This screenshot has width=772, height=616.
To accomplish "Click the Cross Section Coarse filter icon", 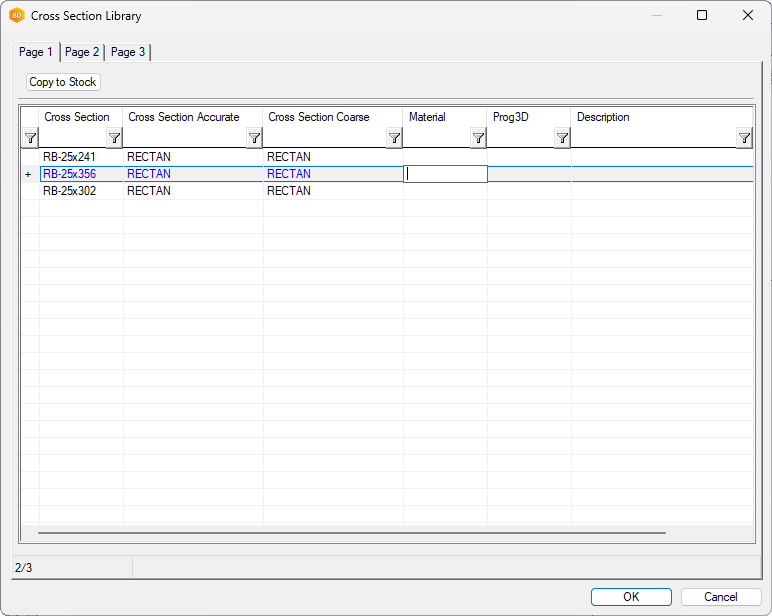I will point(394,138).
